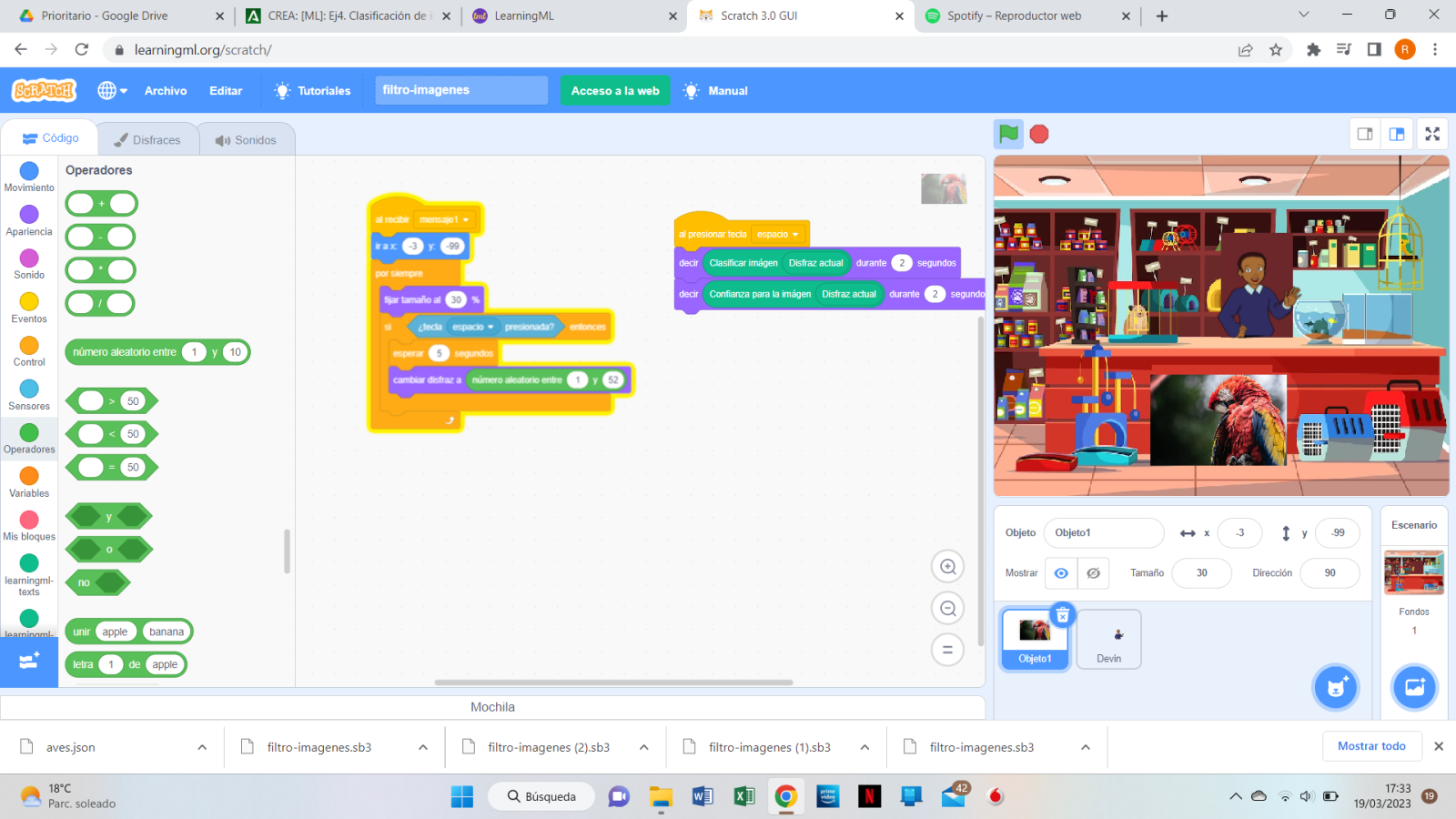Expand options for filtro-imagenes (2).sb3 download
Image resolution: width=1456 pixels, height=819 pixels.
643,747
